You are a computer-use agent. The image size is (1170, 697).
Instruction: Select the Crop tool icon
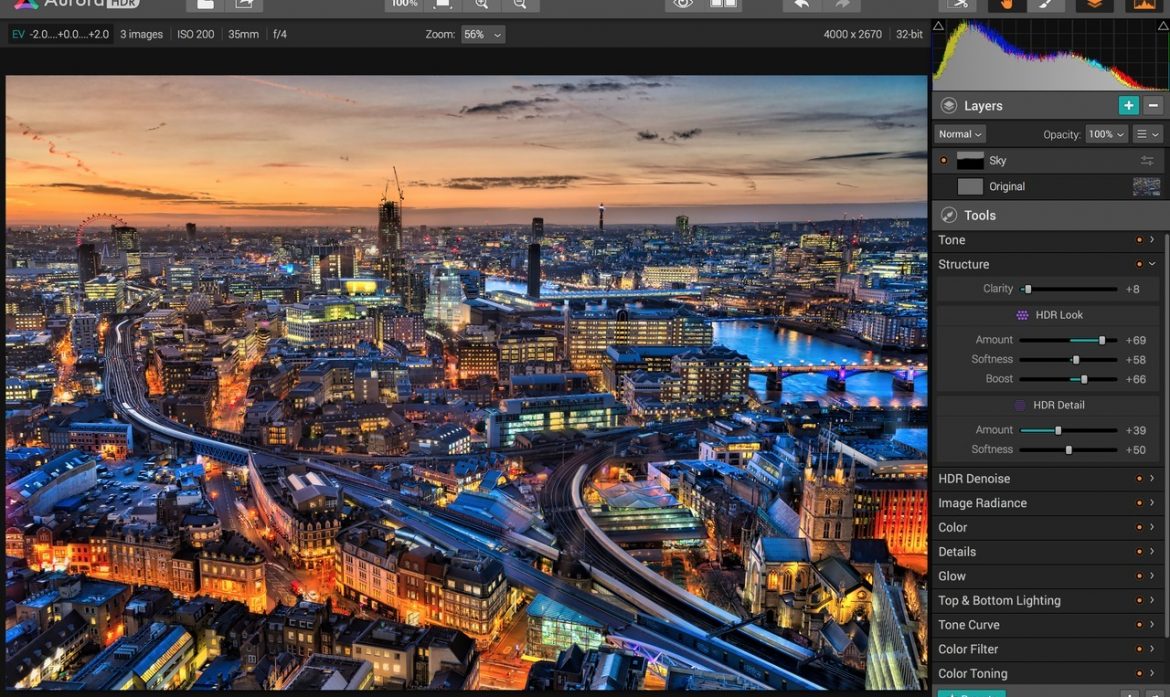959,4
